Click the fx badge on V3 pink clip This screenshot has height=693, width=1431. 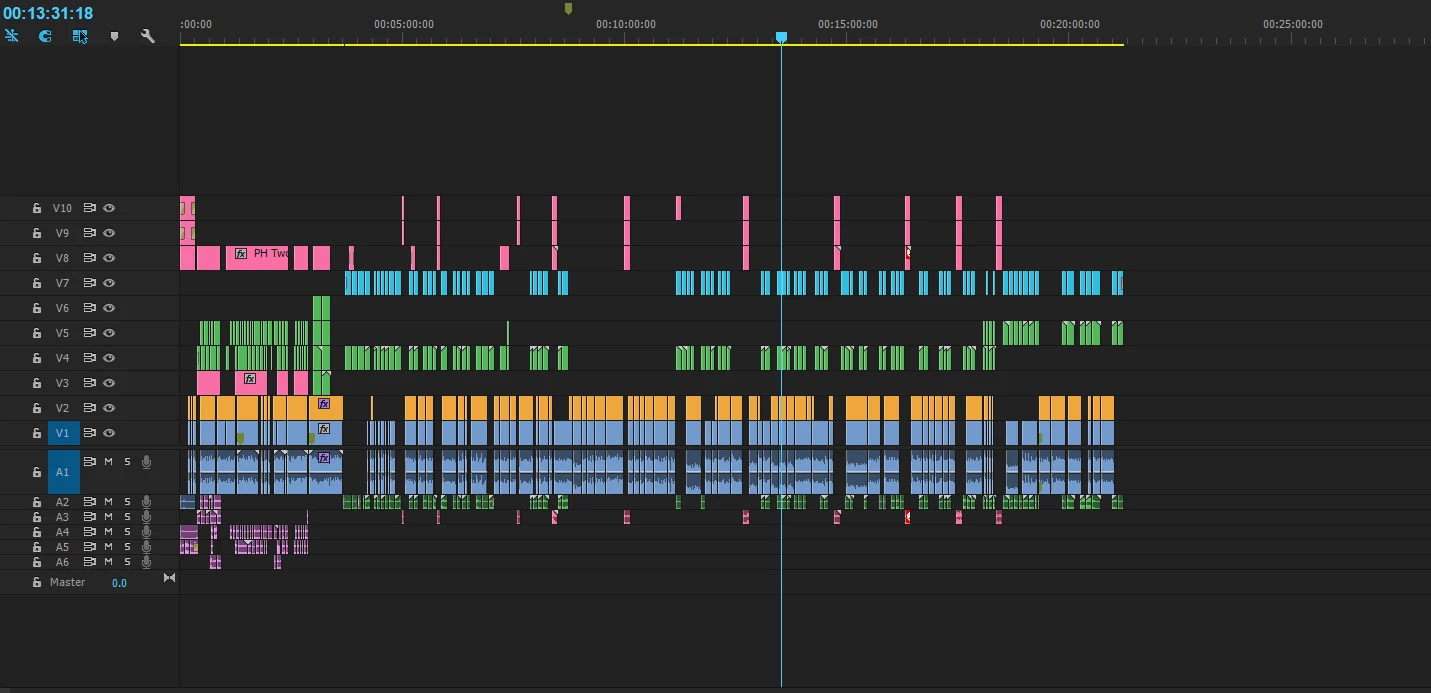(x=250, y=379)
